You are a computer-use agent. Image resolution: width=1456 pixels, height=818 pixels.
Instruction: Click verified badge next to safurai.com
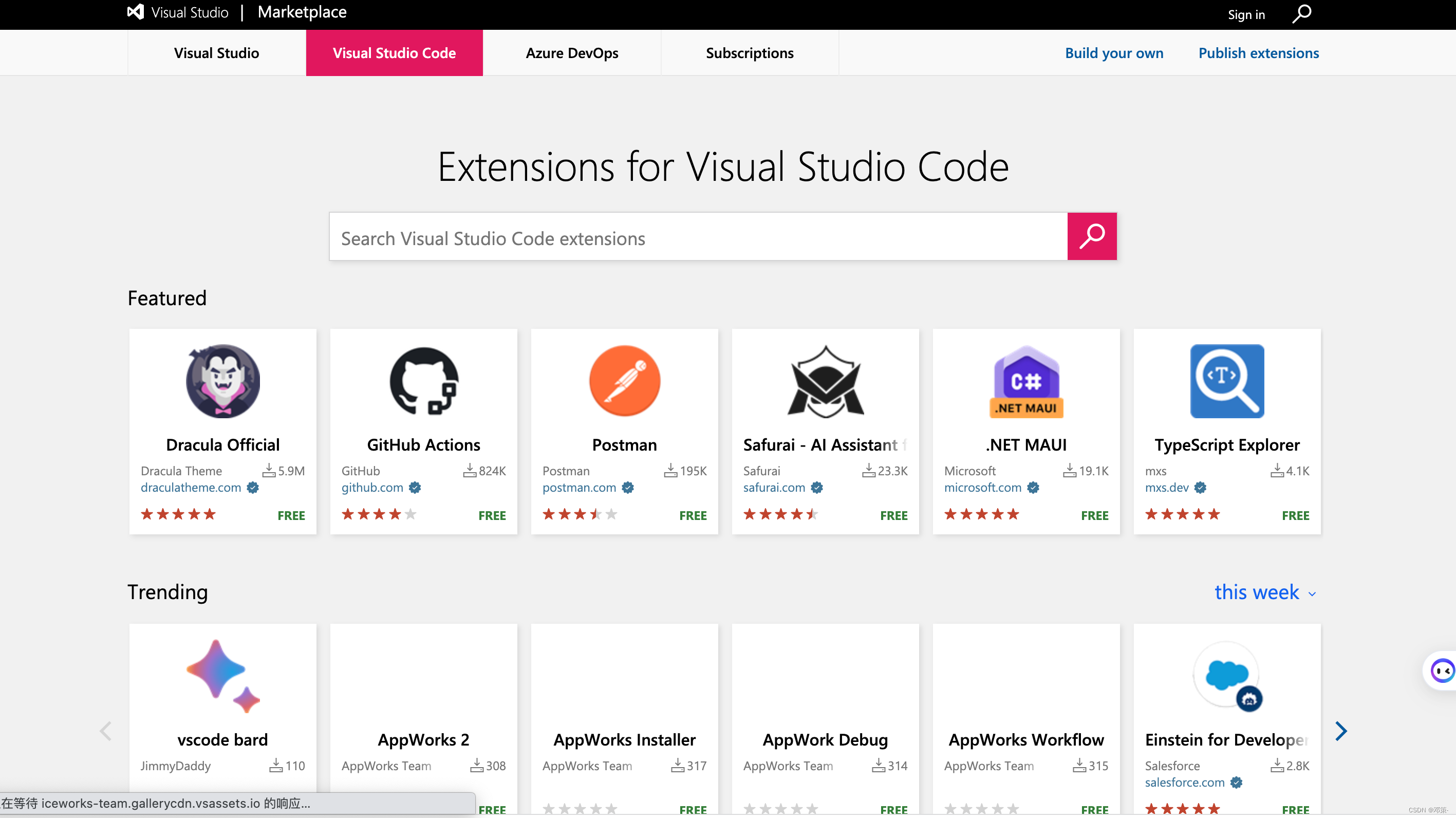817,487
